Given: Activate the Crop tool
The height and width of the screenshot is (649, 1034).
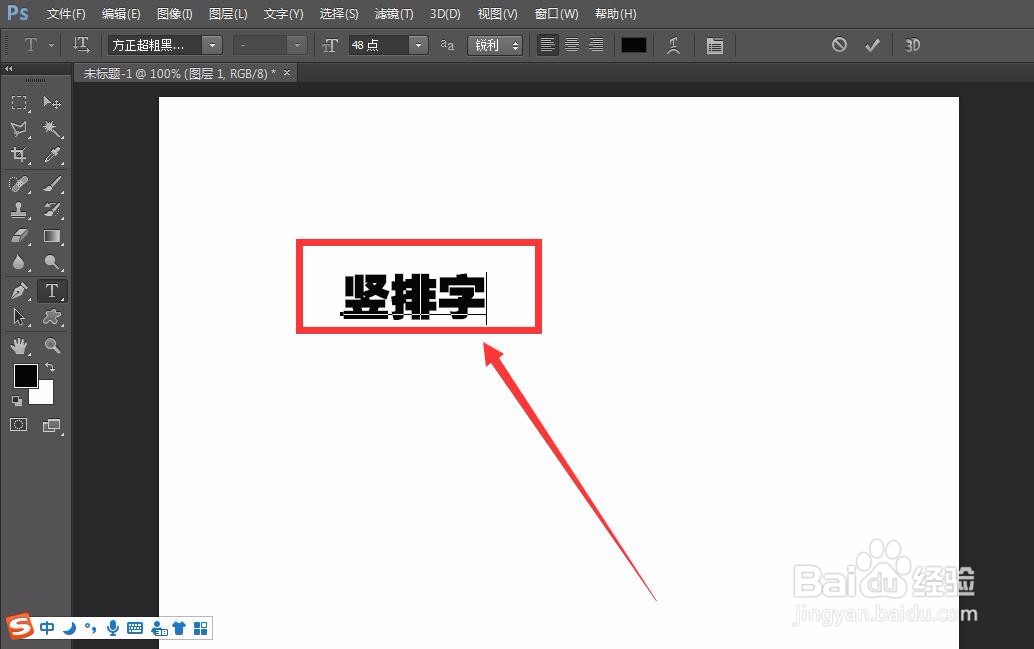Looking at the screenshot, I should coord(20,155).
